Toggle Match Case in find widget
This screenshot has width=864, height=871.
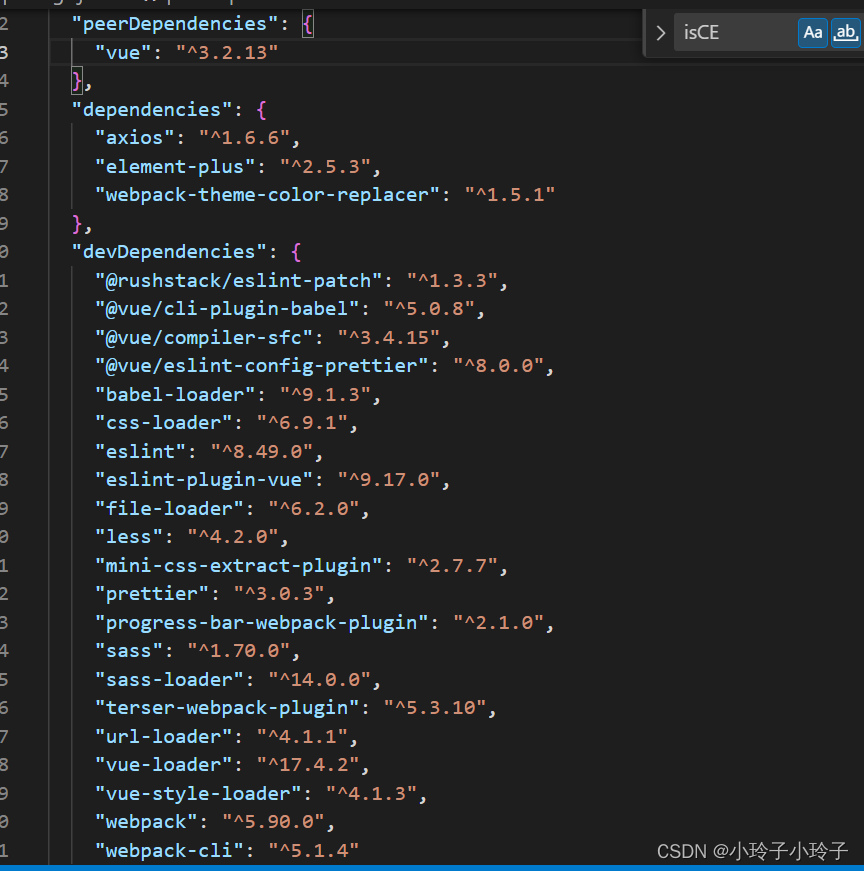812,33
